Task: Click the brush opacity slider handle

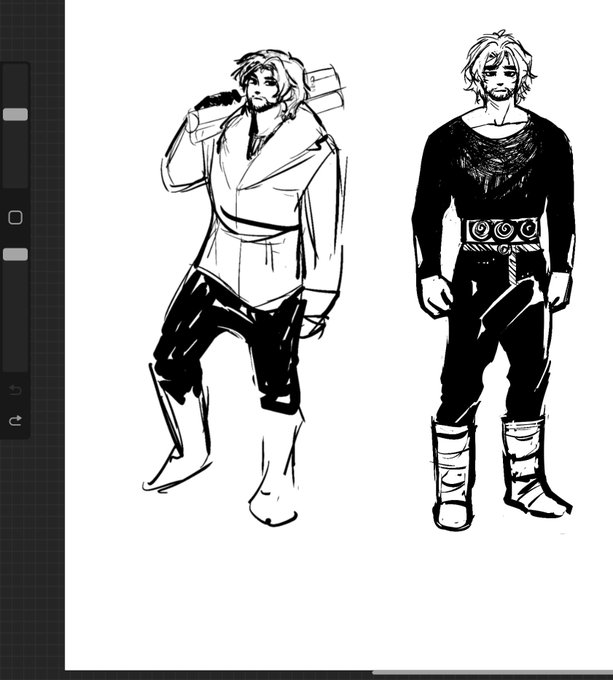Action: point(15,255)
